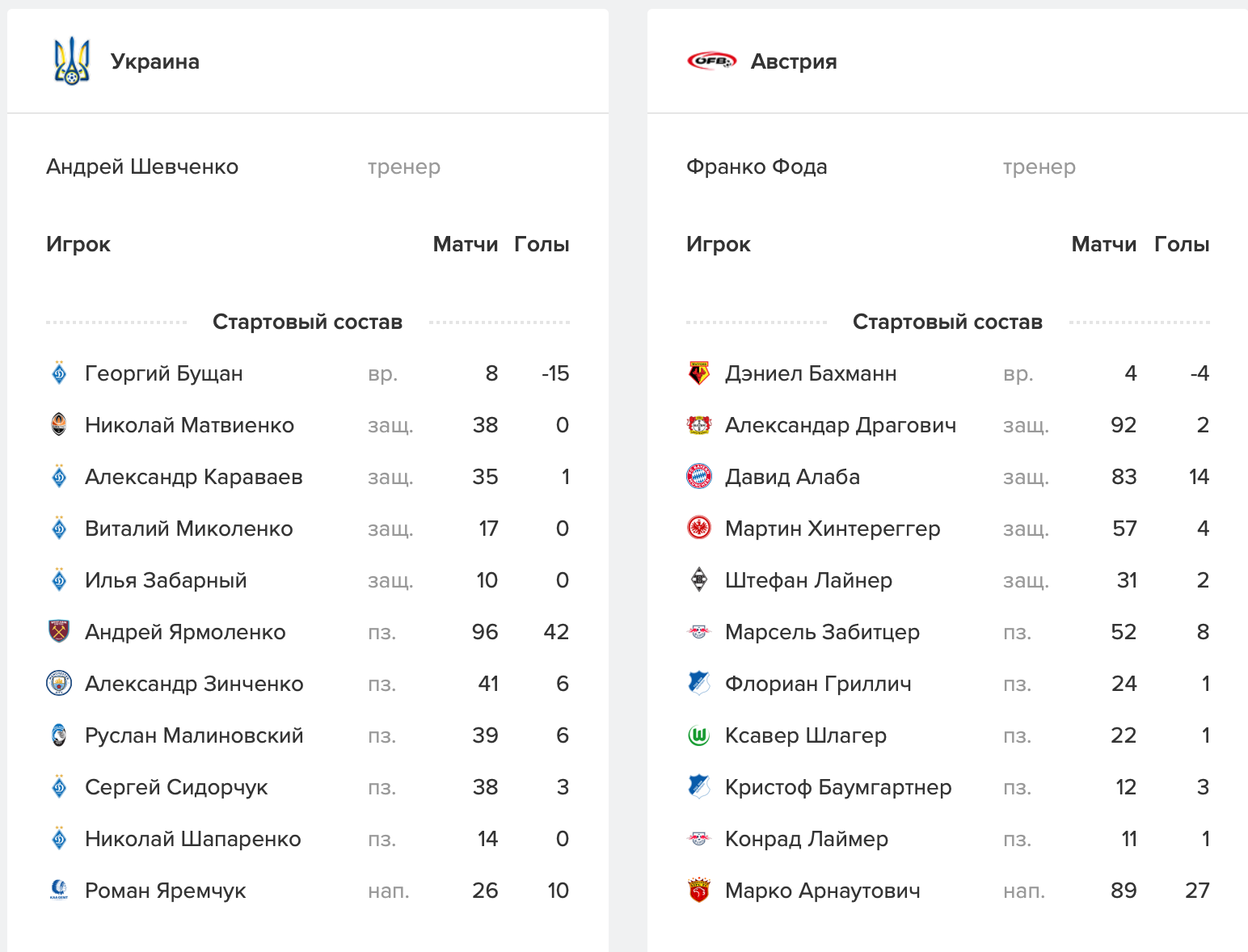Screen dimensions: 1248x952
Task: Open player Марко Арнаутович's page
Action: 822,891
